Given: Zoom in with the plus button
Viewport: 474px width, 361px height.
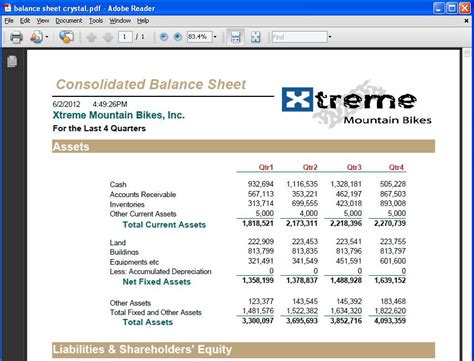Looking at the screenshot, I should pyautogui.click(x=178, y=37).
